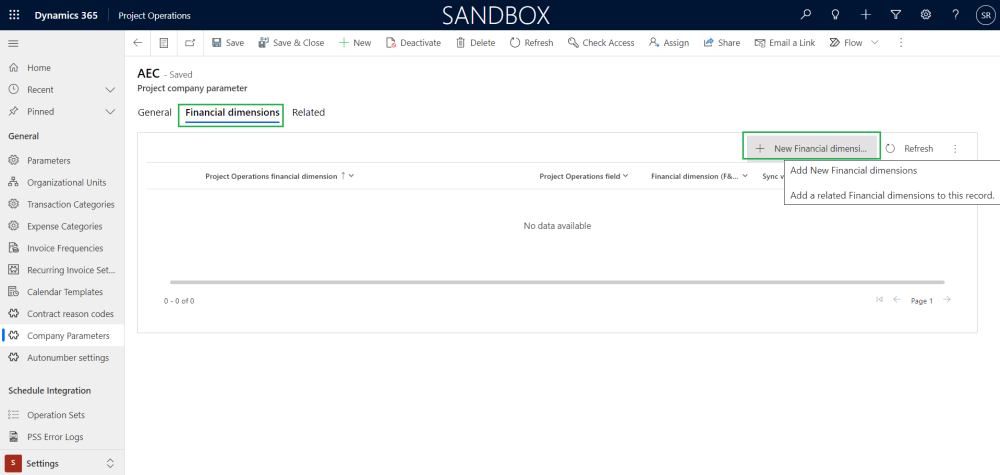Create a New record from command bar
This screenshot has width=1000, height=475.
(x=355, y=43)
